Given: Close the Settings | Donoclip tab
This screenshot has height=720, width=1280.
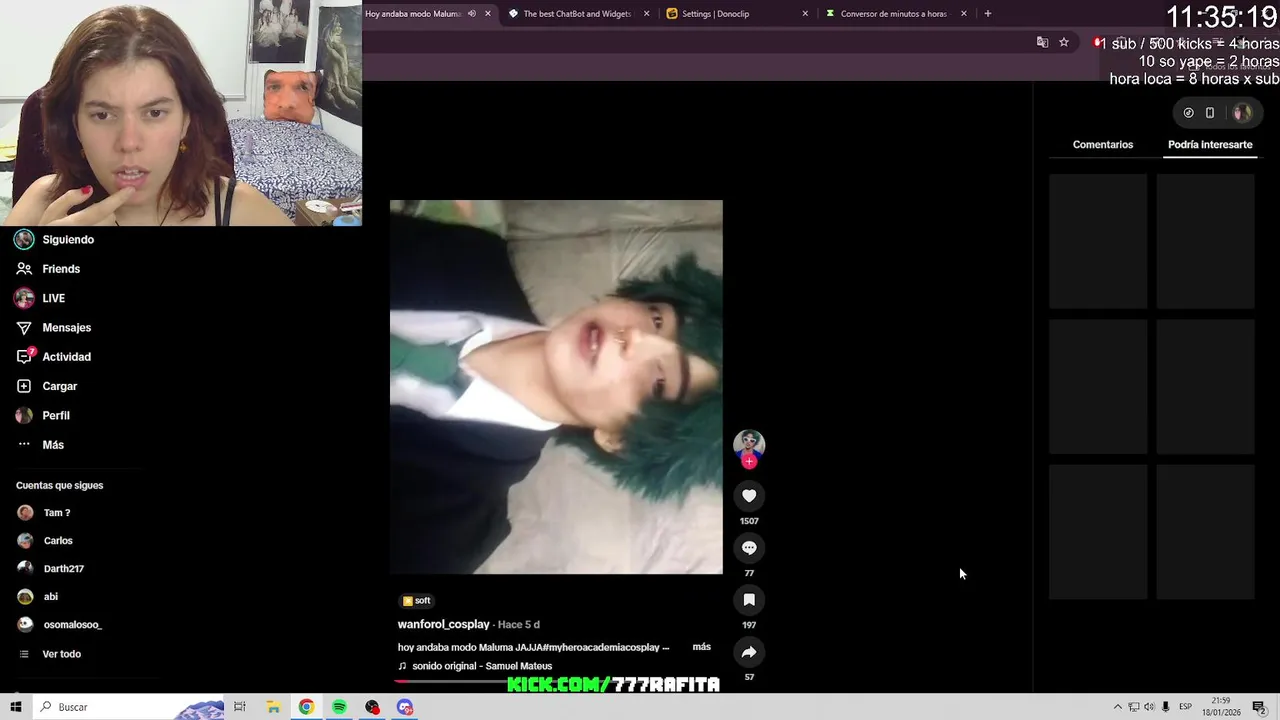Looking at the screenshot, I should (x=805, y=14).
